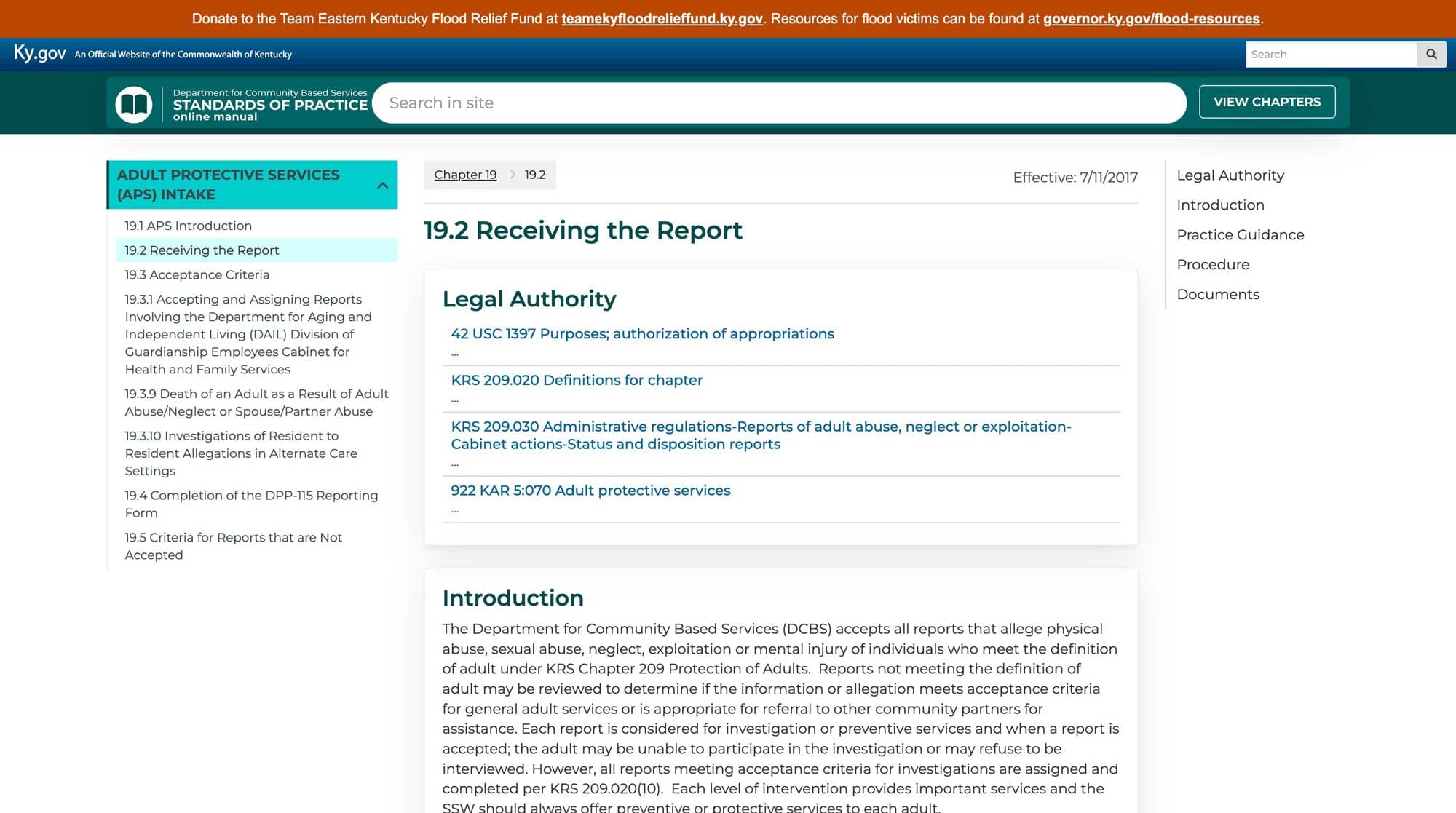1456x813 pixels.
Task: Open 42 USC 1397 Purposes link
Action: coord(642,333)
